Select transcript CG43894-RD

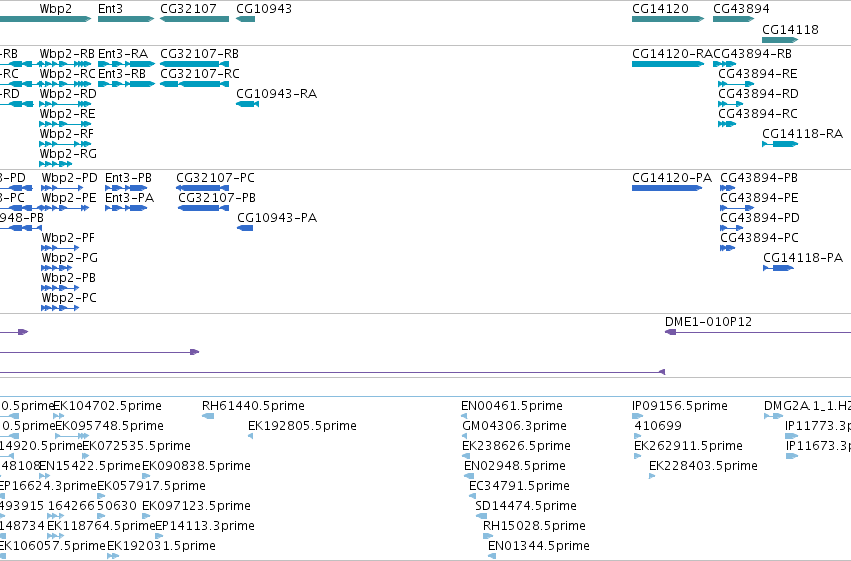click(x=731, y=104)
